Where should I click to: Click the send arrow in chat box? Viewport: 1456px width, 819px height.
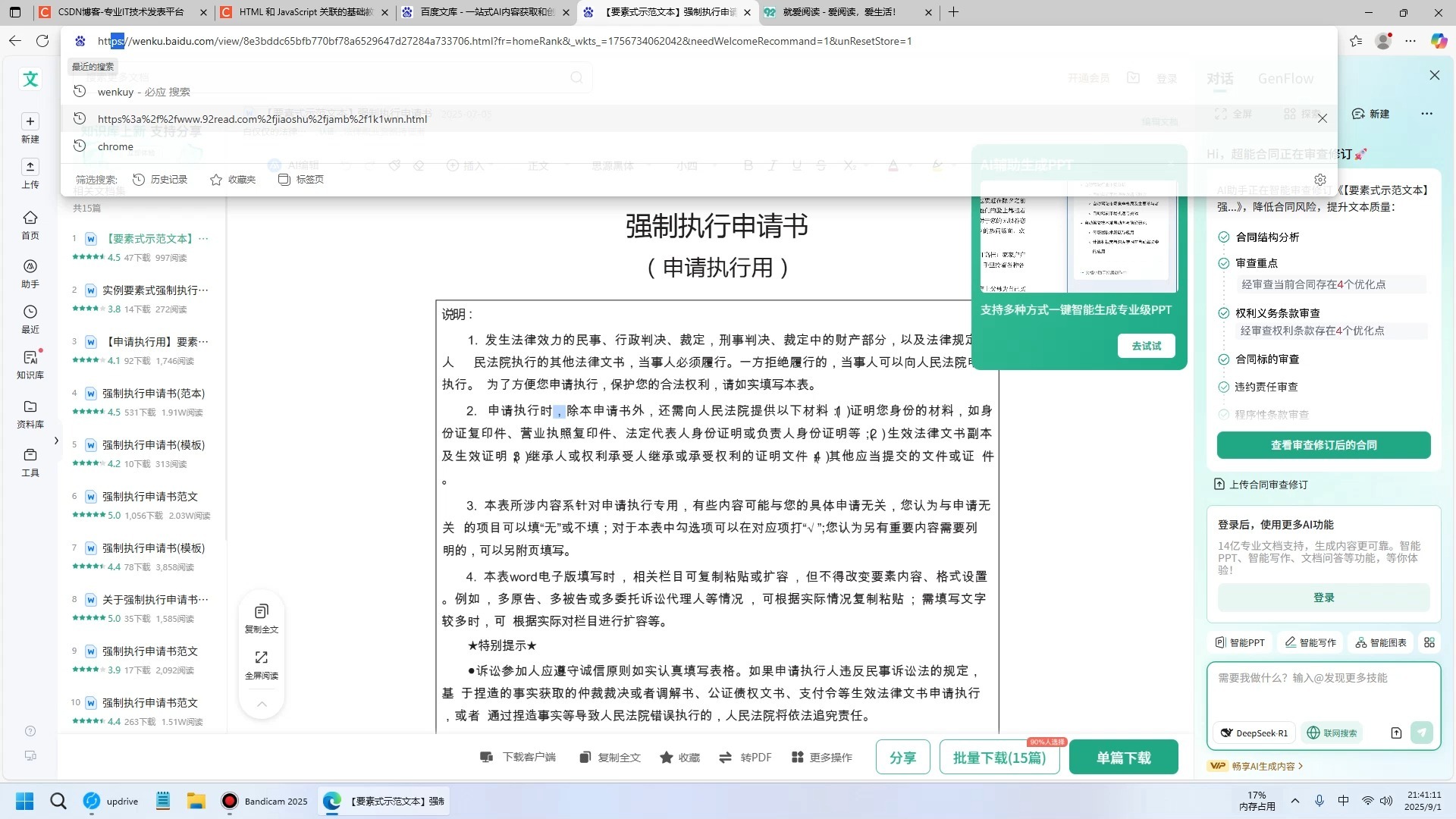click(1421, 733)
